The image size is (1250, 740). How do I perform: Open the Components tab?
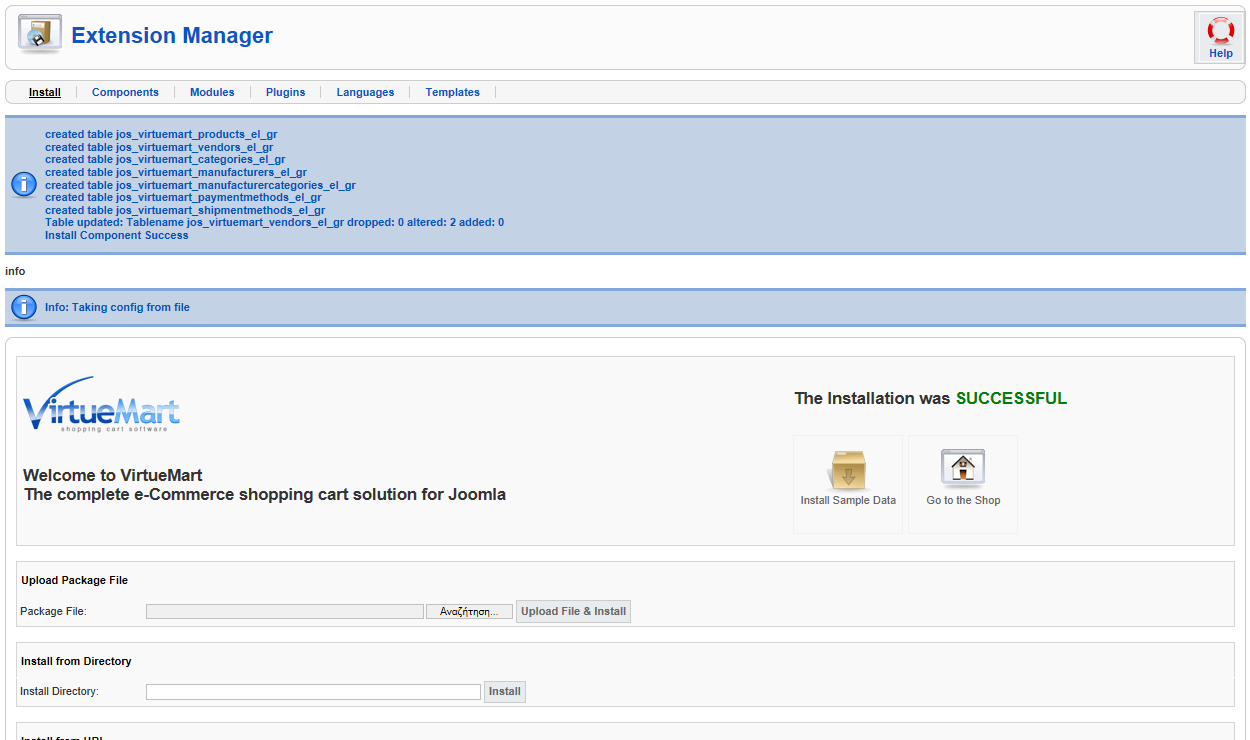coord(125,92)
